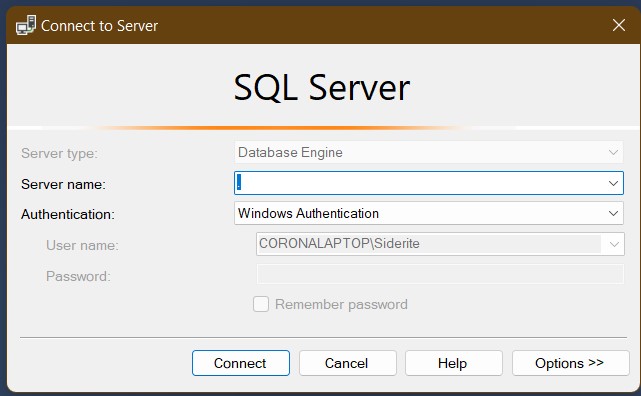
Task: Open the Authentication dropdown arrow
Action: coord(613,213)
